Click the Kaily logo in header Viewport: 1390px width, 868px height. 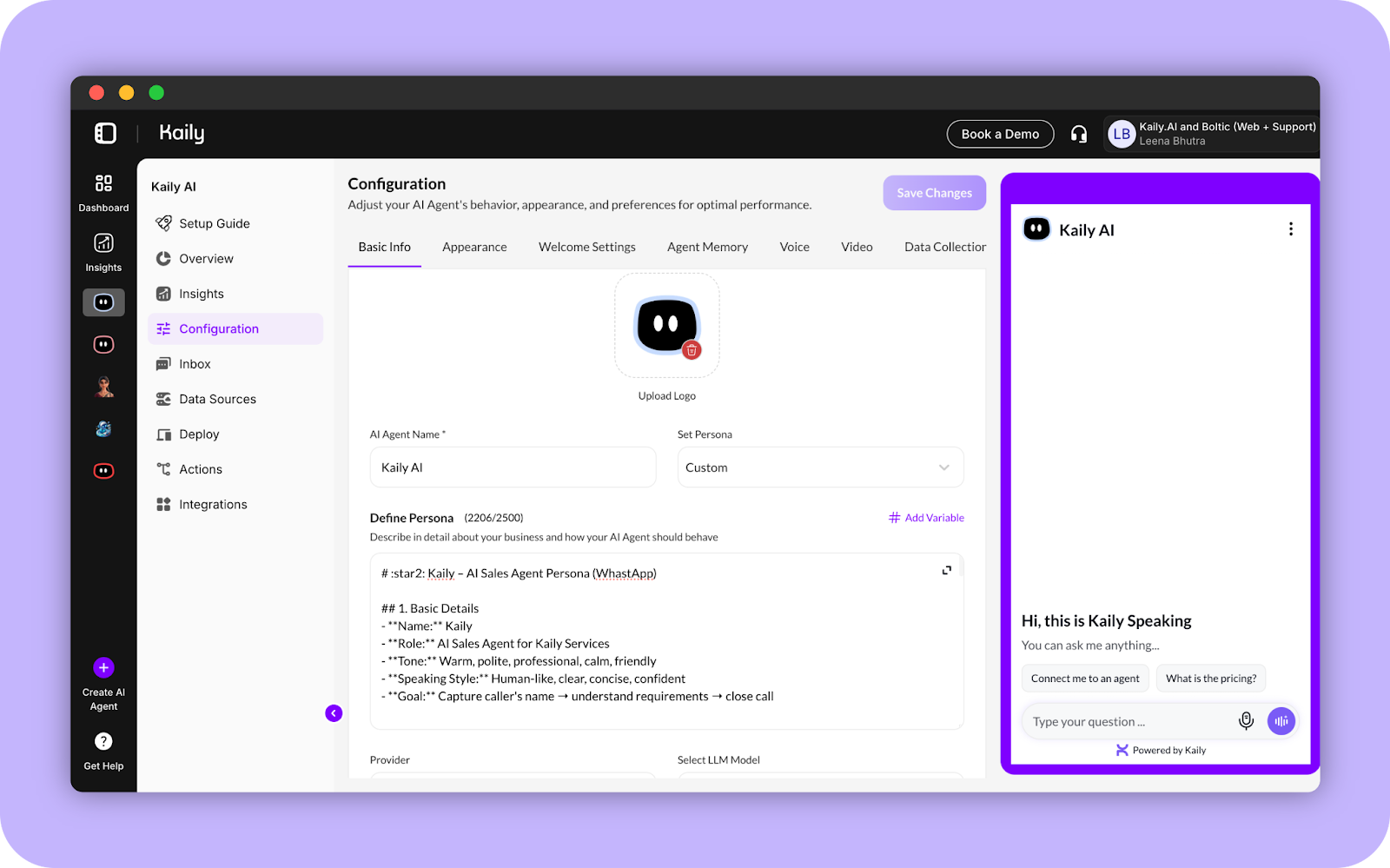(182, 133)
